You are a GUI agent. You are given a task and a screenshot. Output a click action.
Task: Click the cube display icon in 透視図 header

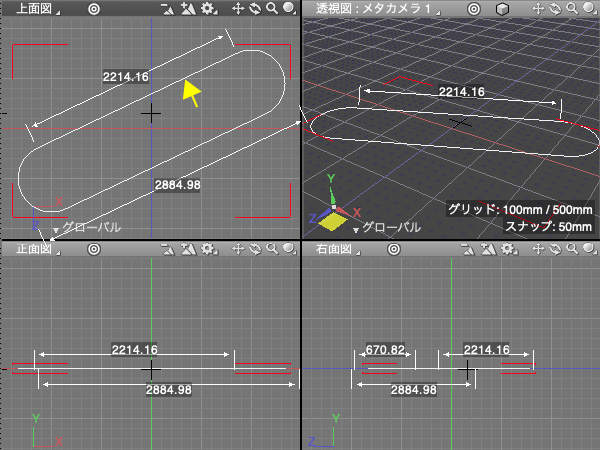point(502,9)
